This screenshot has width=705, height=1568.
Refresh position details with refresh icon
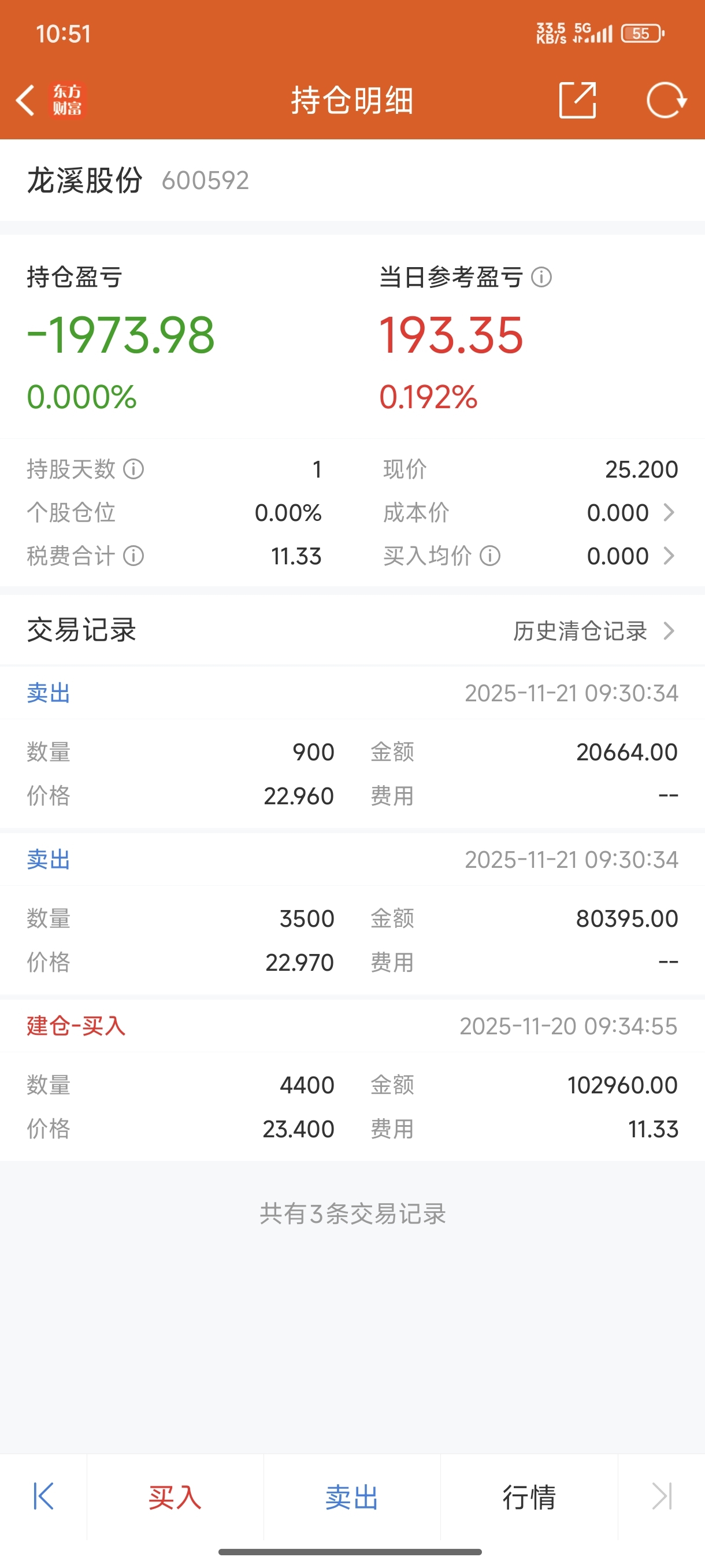(x=667, y=100)
